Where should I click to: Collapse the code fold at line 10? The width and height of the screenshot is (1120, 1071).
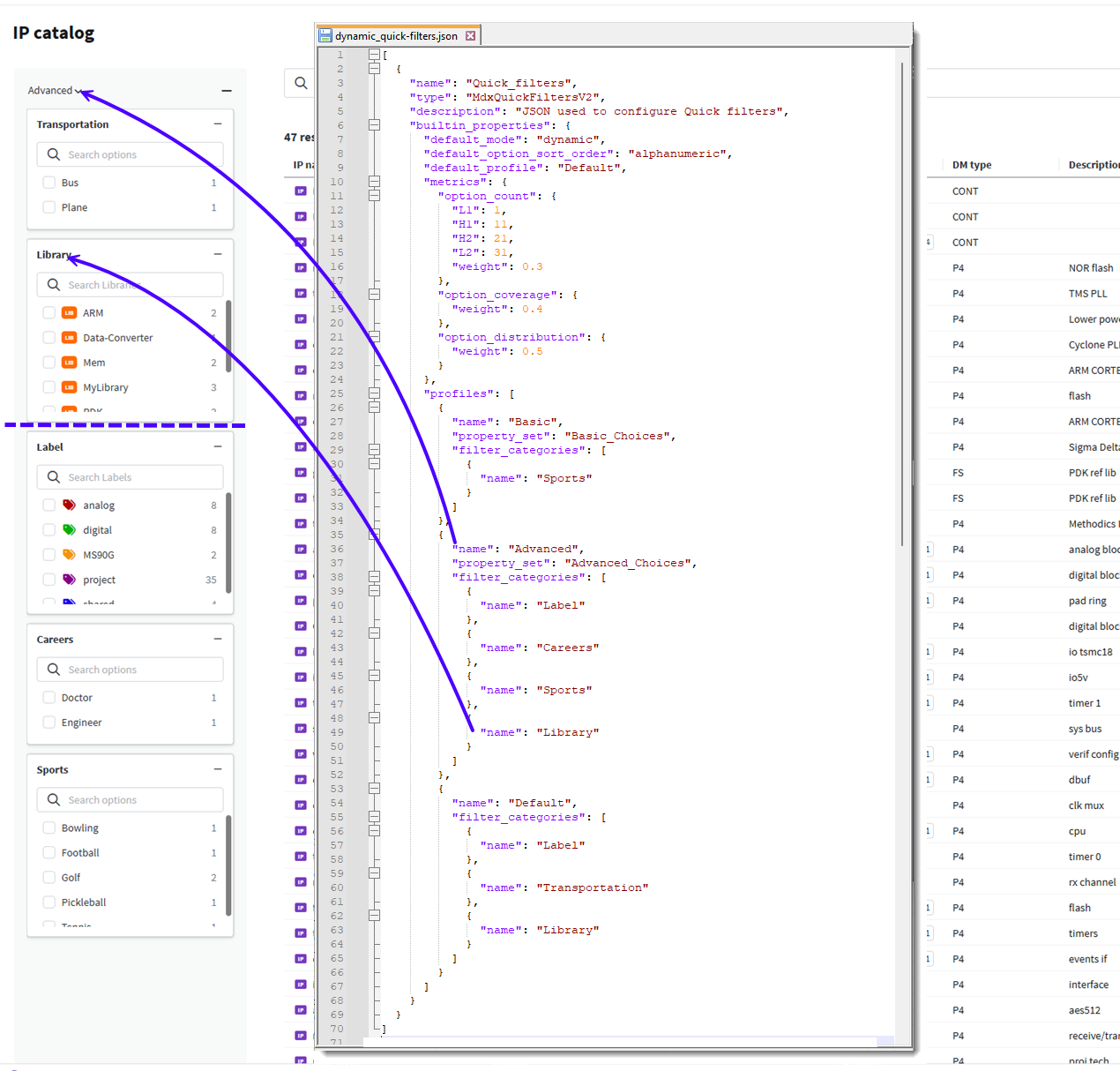[x=374, y=181]
